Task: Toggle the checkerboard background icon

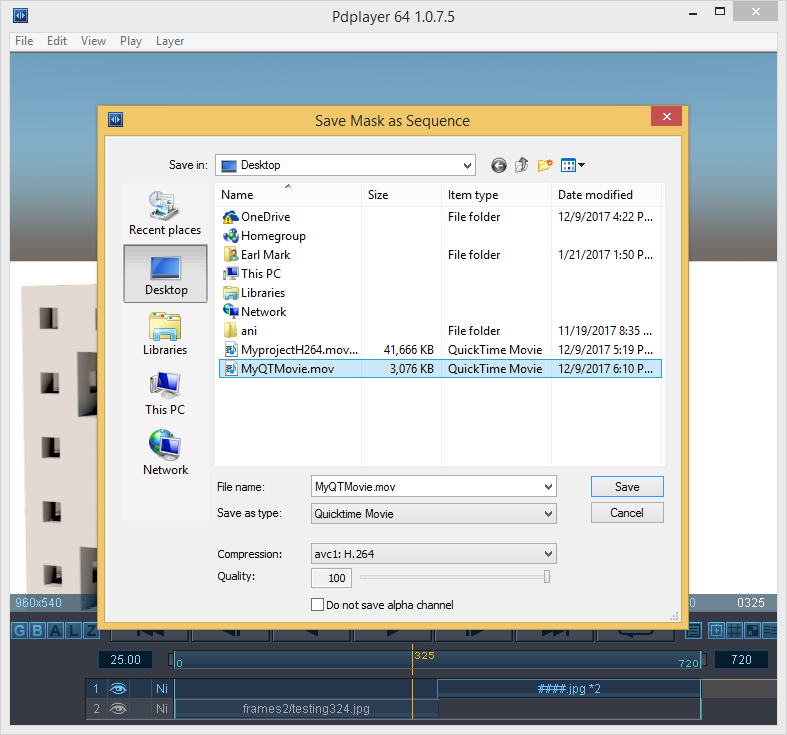Action: click(x=752, y=630)
